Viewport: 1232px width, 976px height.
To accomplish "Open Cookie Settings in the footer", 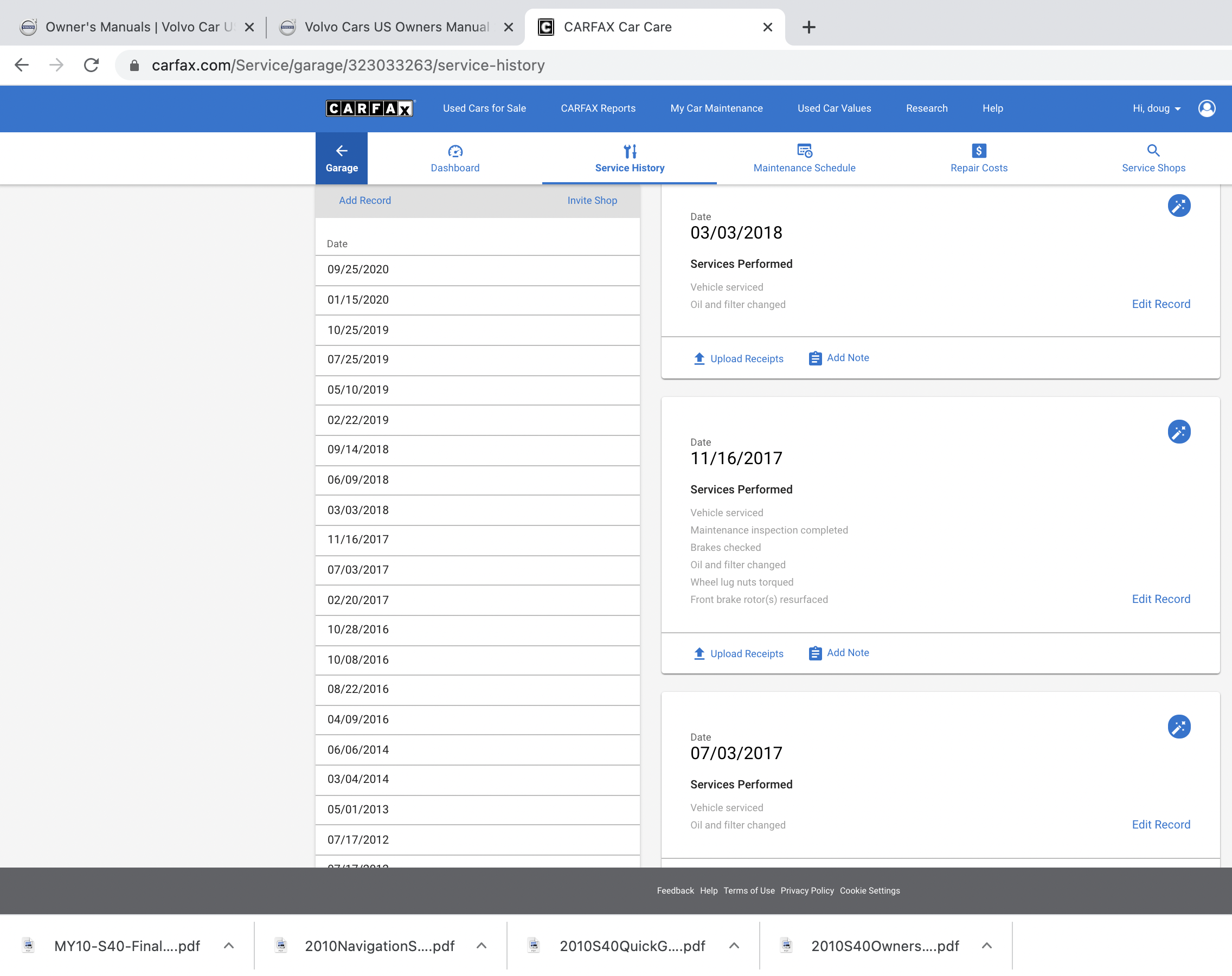I will [x=869, y=891].
